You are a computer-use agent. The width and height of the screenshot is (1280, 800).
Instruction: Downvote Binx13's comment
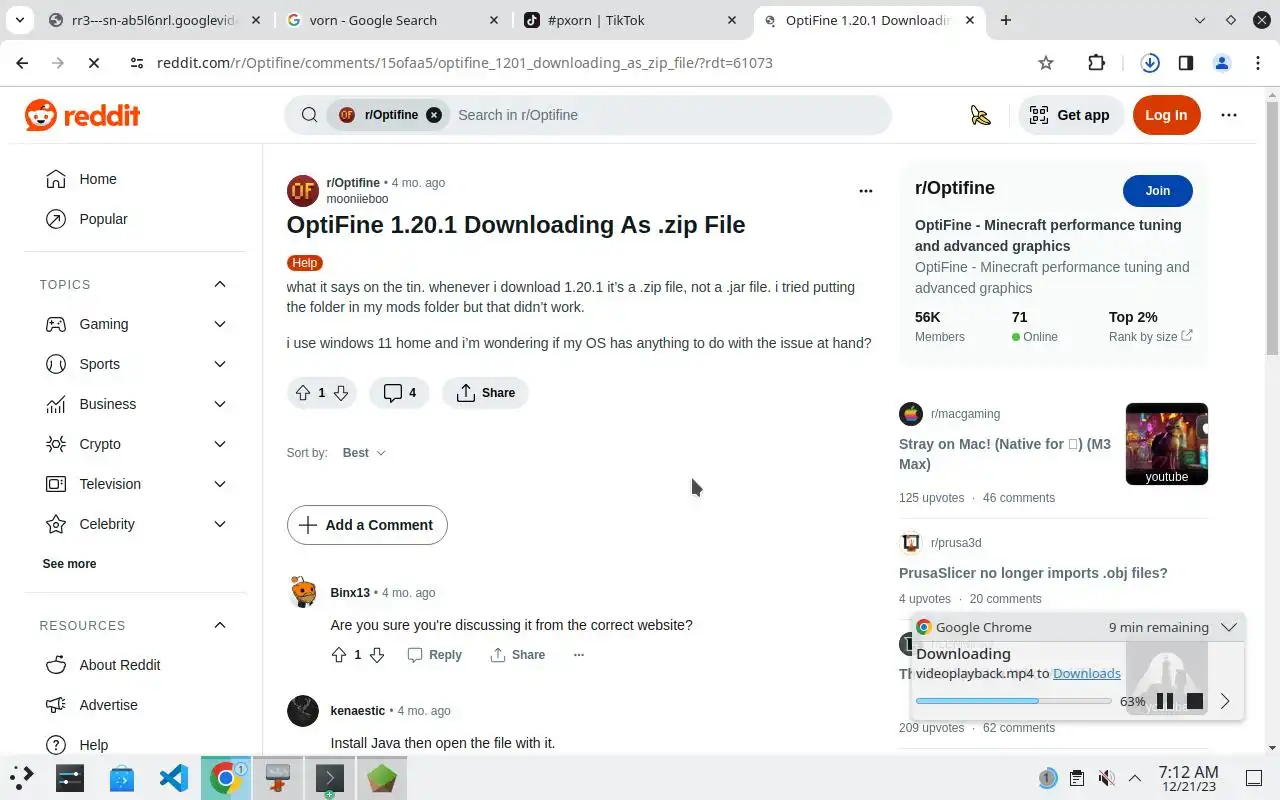click(x=376, y=655)
